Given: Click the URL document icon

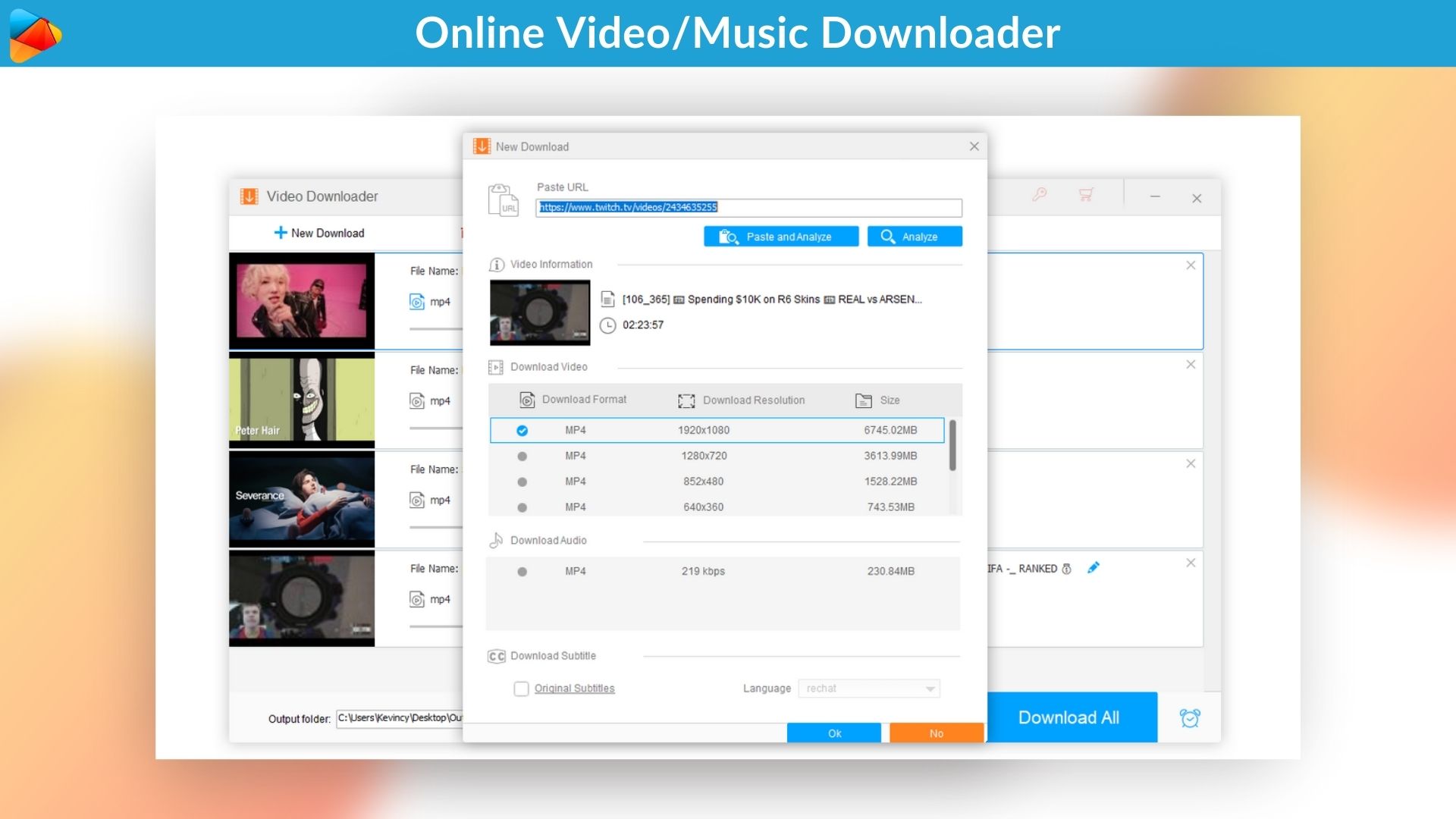Looking at the screenshot, I should point(503,200).
